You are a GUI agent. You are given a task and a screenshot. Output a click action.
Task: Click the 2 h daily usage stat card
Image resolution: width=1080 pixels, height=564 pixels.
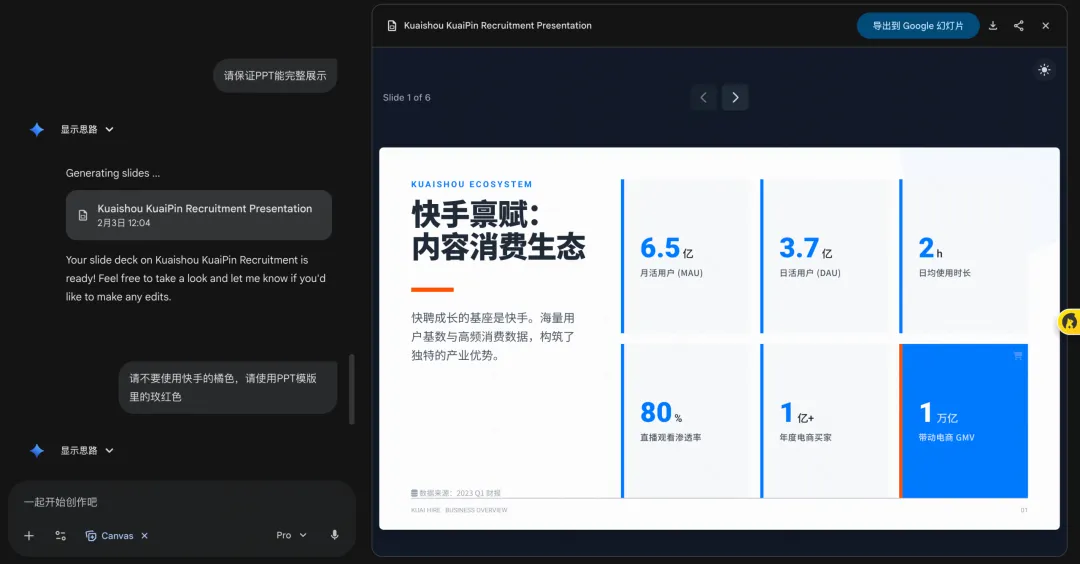coord(964,256)
